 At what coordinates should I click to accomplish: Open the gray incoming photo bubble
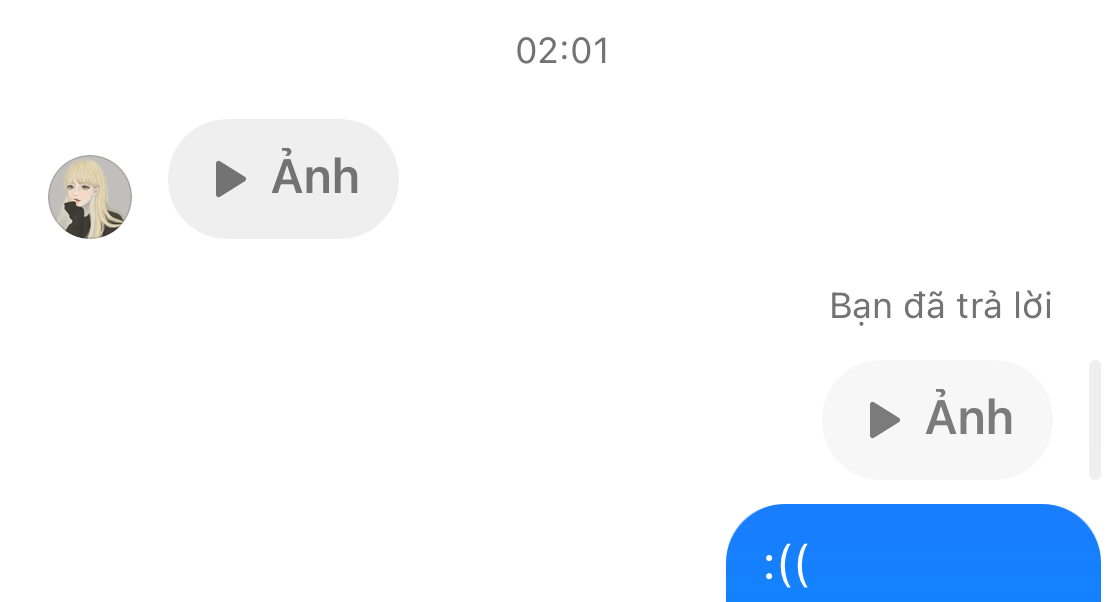coord(283,178)
